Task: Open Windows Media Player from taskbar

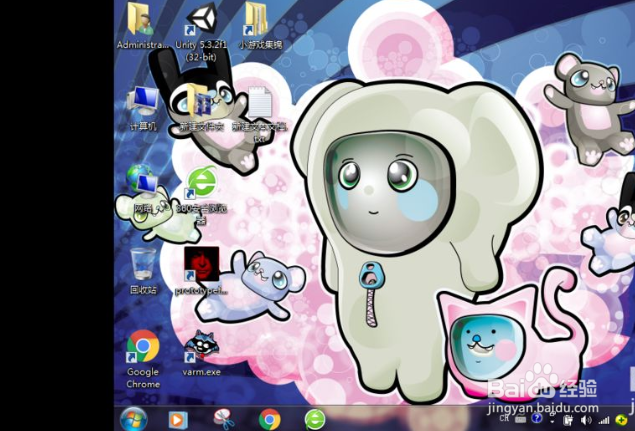Action: click(178, 420)
